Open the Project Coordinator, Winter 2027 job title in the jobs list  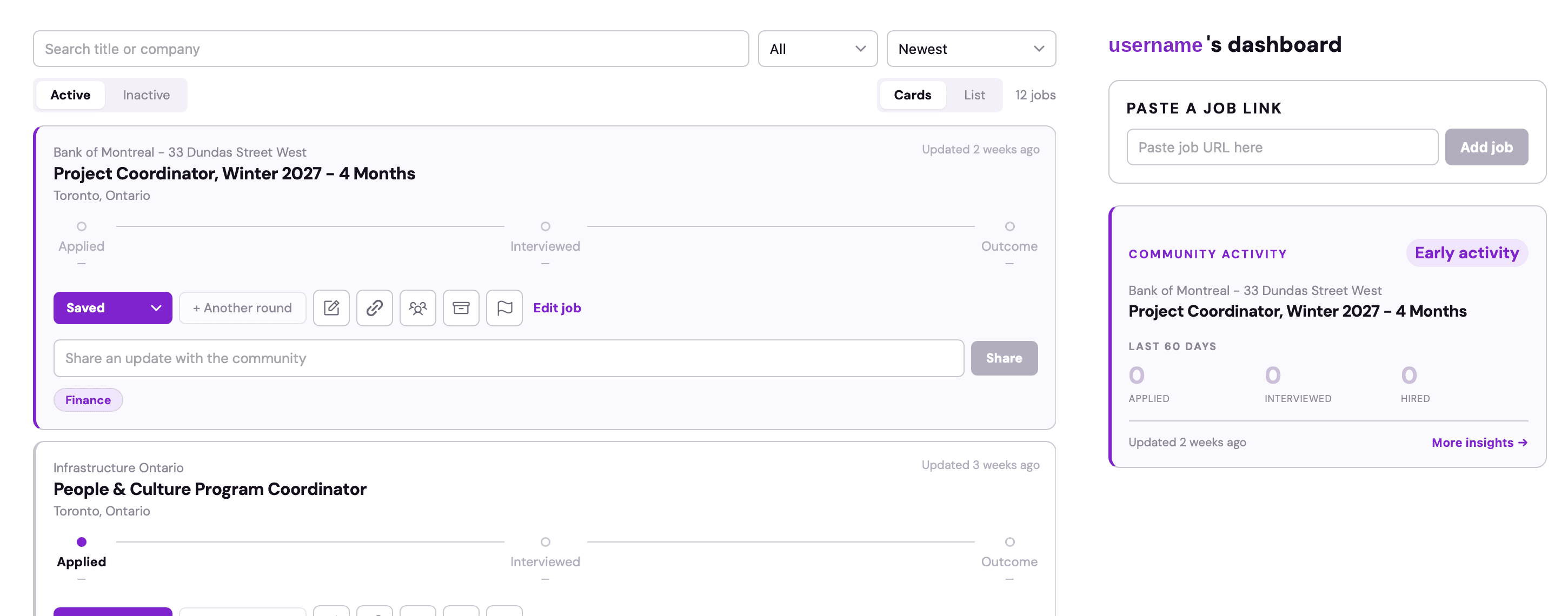[234, 174]
